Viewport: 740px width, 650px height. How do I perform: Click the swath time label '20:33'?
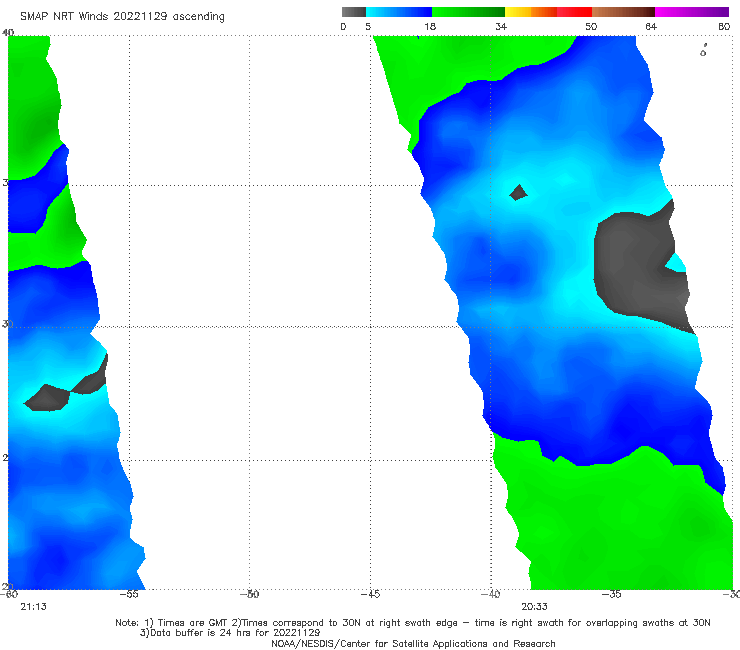click(534, 607)
